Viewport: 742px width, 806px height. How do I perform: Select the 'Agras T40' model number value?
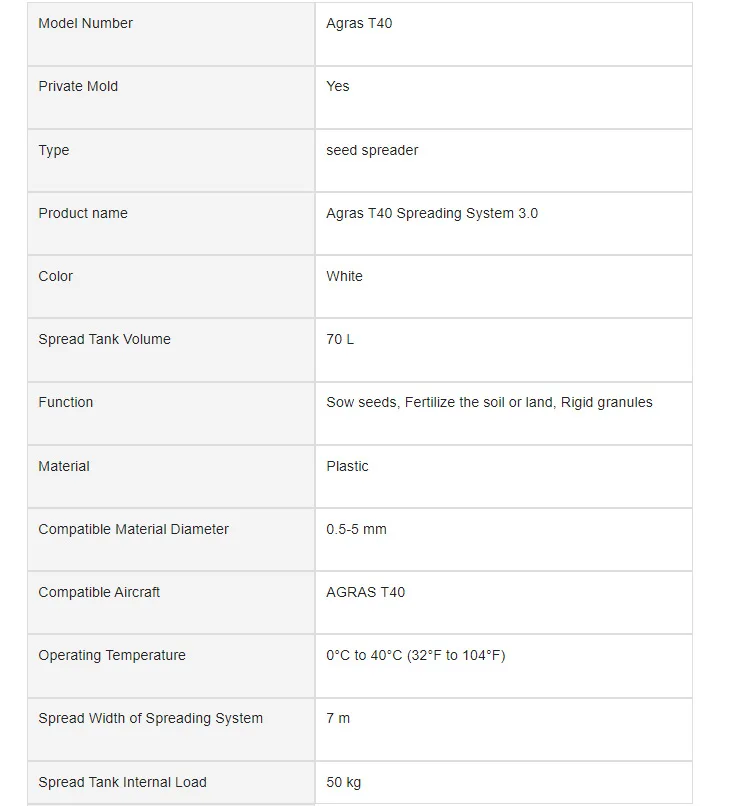359,23
